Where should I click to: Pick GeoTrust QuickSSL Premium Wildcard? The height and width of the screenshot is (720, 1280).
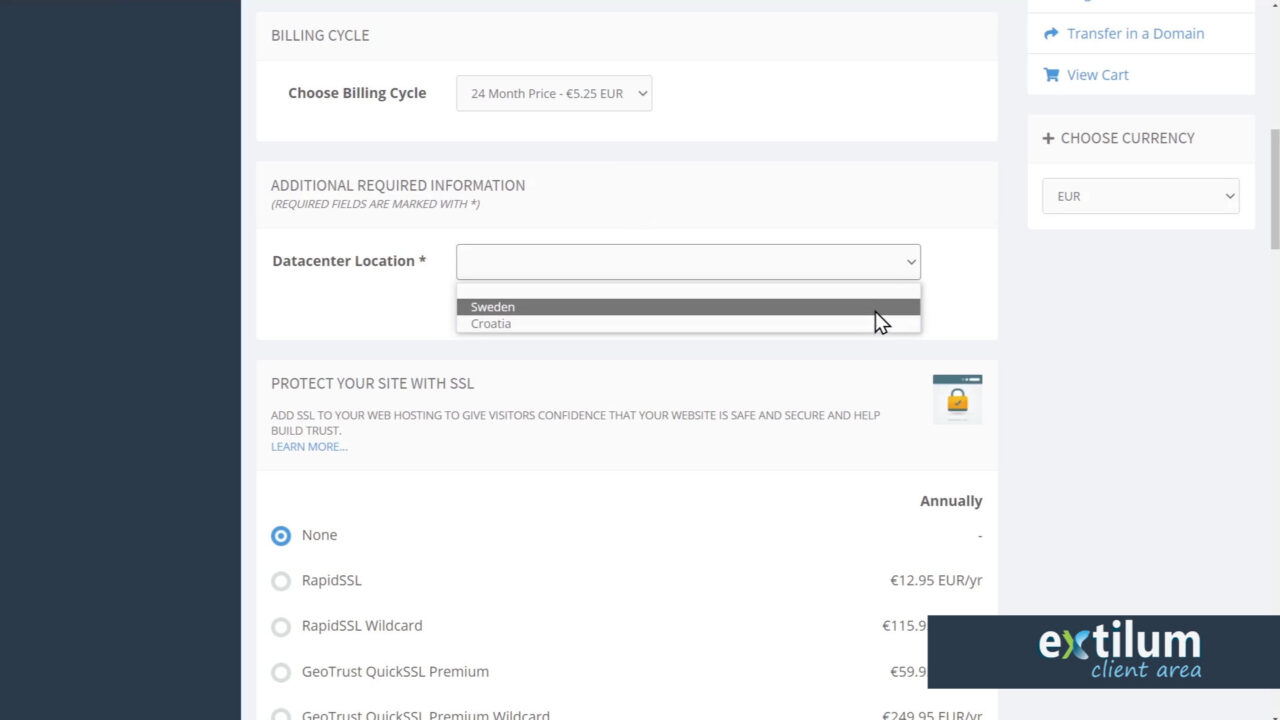(281, 714)
